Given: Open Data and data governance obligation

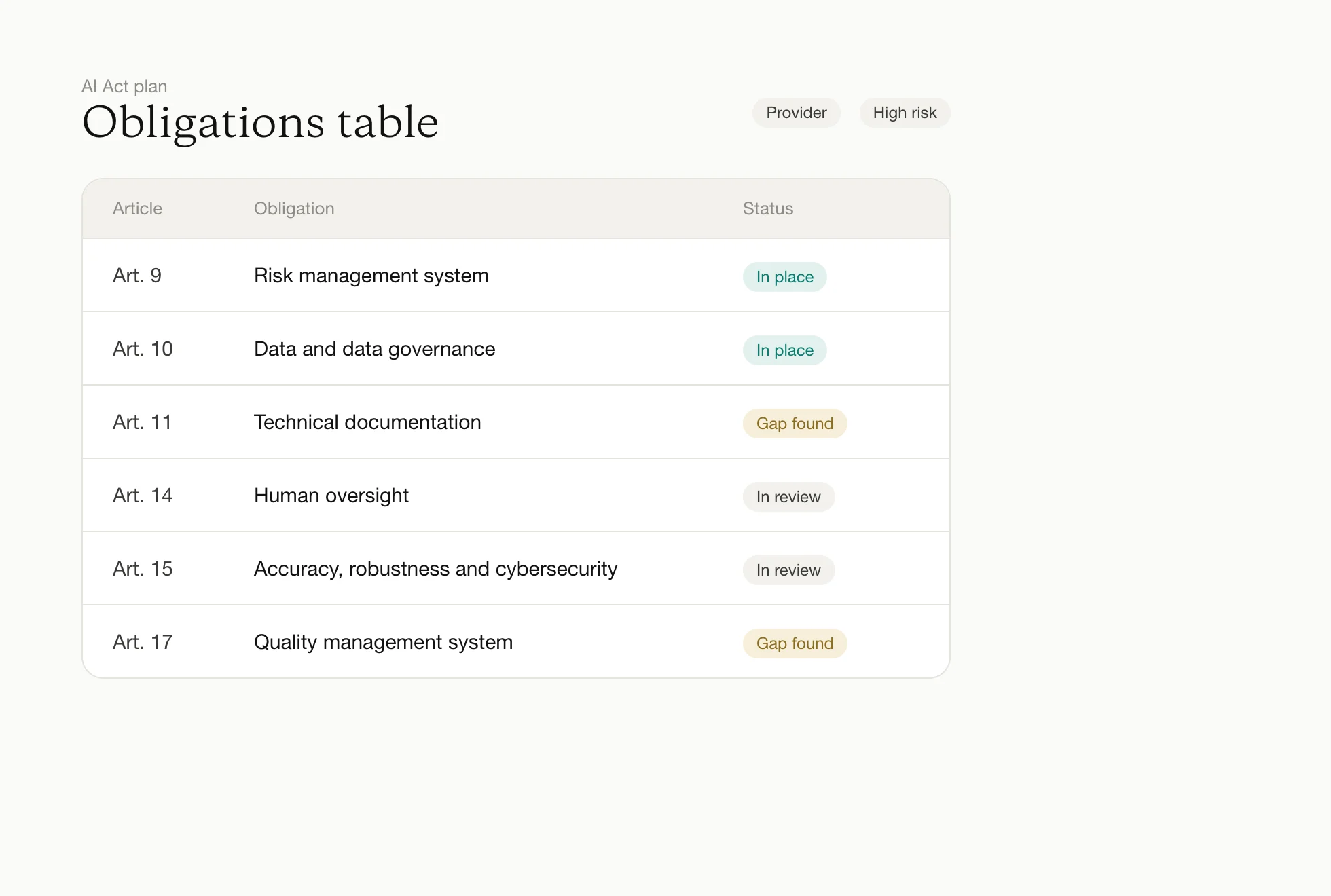Looking at the screenshot, I should [x=375, y=349].
